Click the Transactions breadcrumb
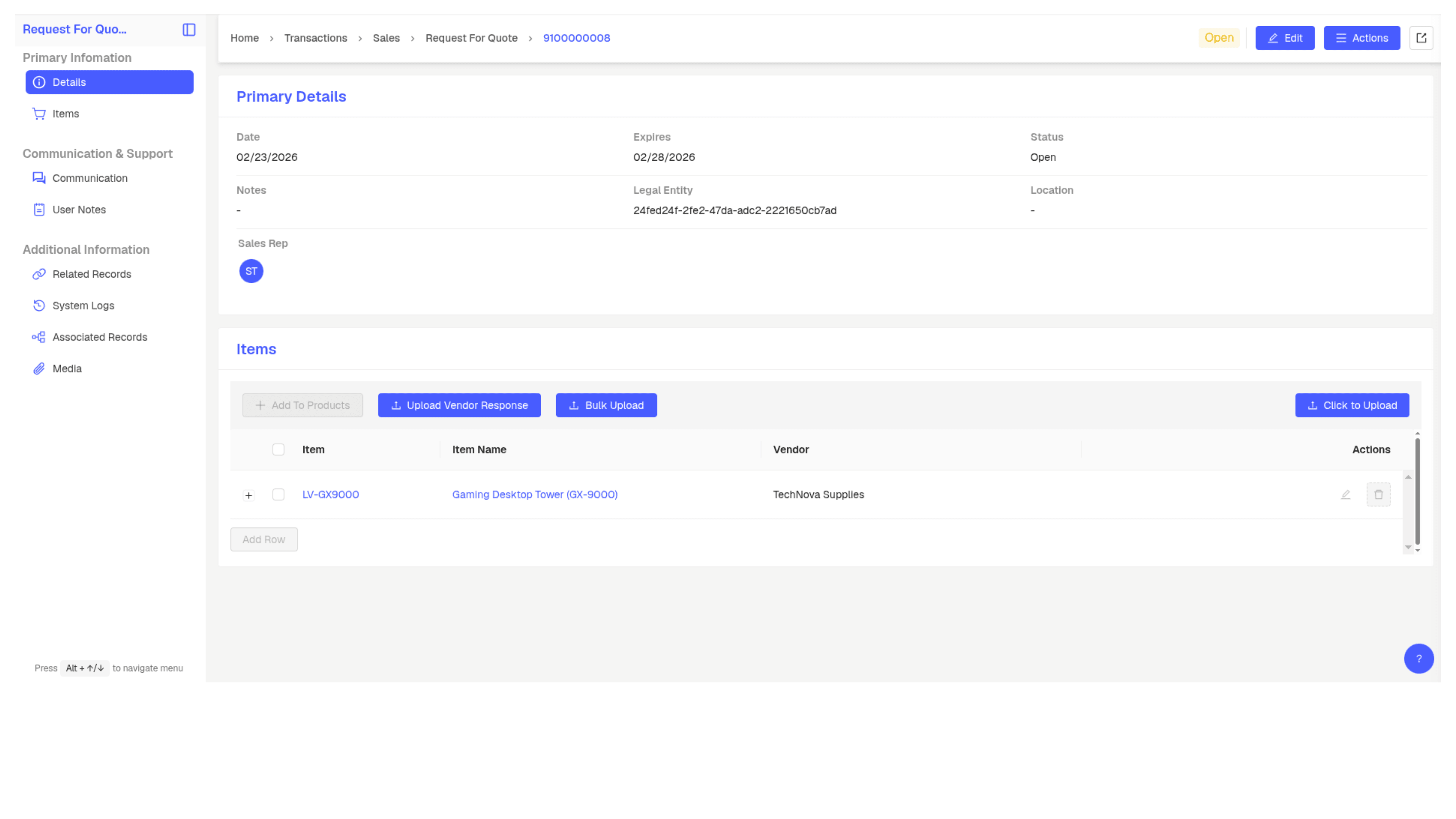1456x819 pixels. click(x=315, y=38)
